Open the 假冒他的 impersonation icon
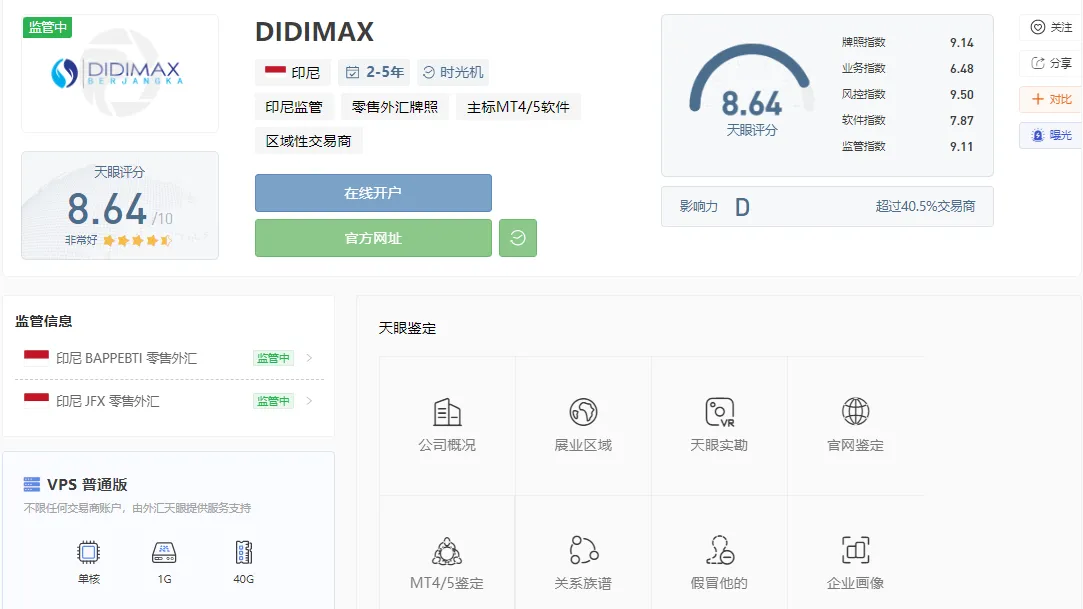 pos(719,550)
